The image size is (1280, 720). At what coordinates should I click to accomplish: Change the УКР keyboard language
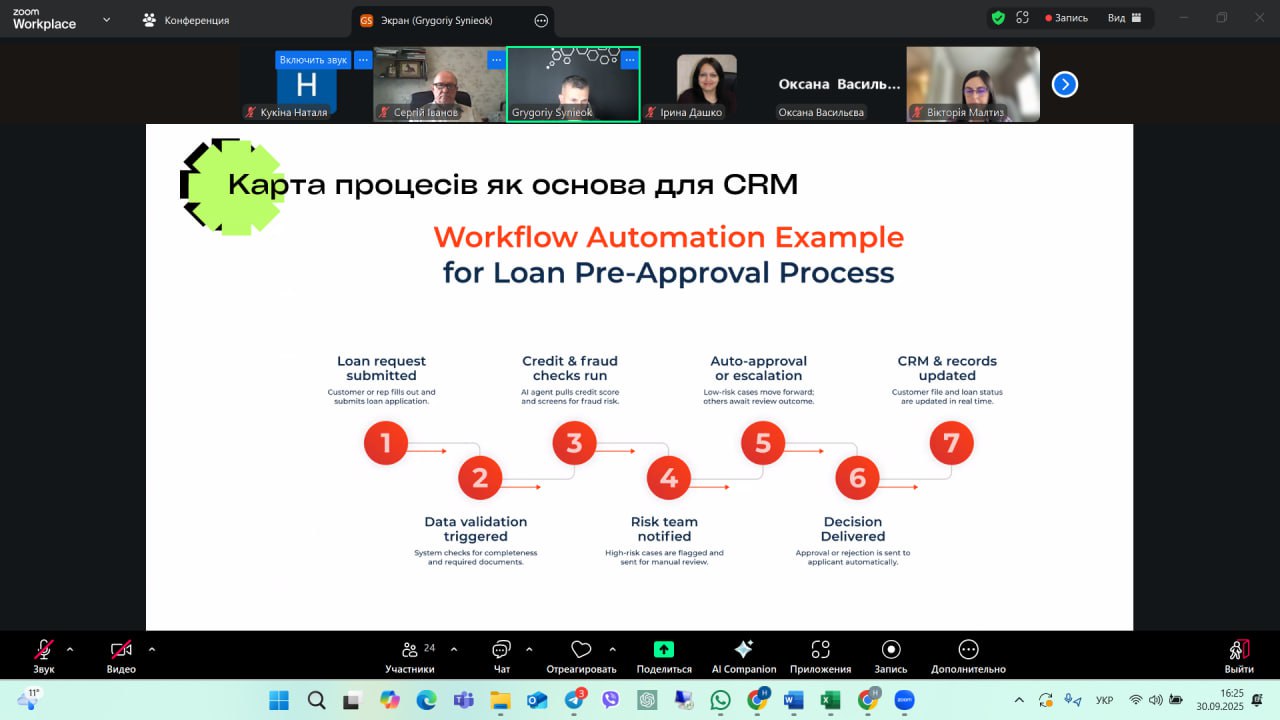coord(1105,700)
